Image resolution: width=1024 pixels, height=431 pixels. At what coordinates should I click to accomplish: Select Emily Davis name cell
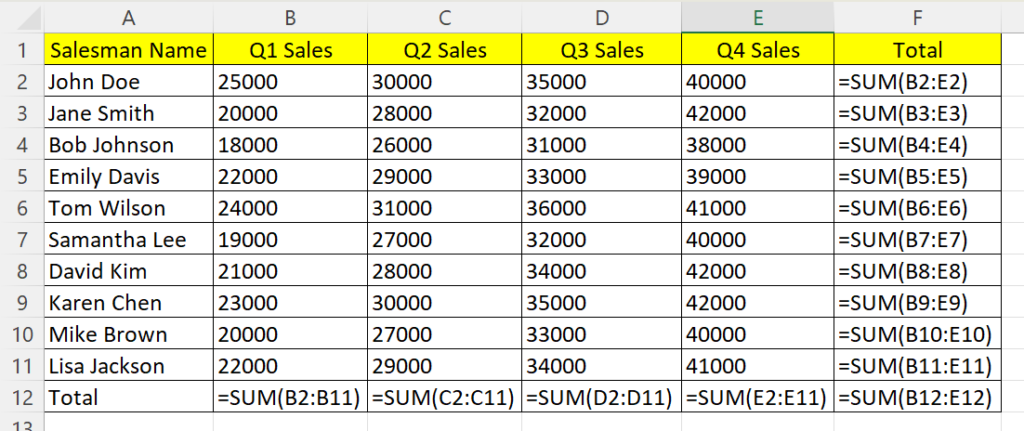click(x=128, y=177)
